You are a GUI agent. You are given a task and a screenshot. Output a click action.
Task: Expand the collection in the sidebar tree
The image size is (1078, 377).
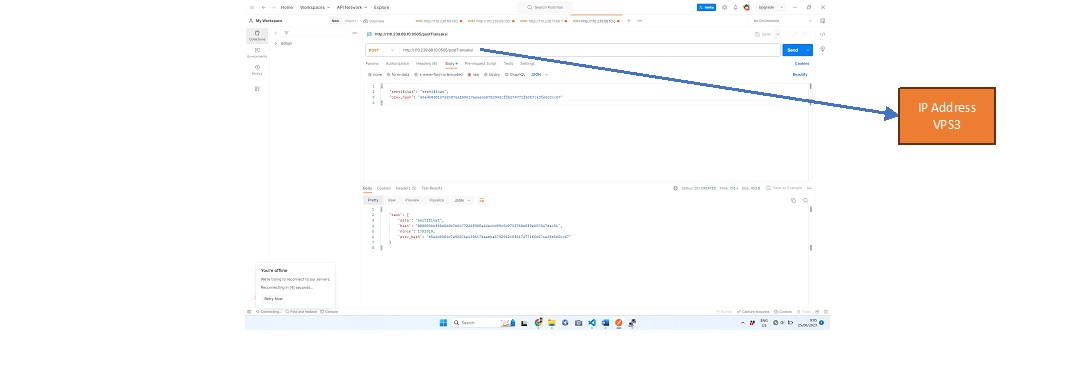[x=276, y=43]
